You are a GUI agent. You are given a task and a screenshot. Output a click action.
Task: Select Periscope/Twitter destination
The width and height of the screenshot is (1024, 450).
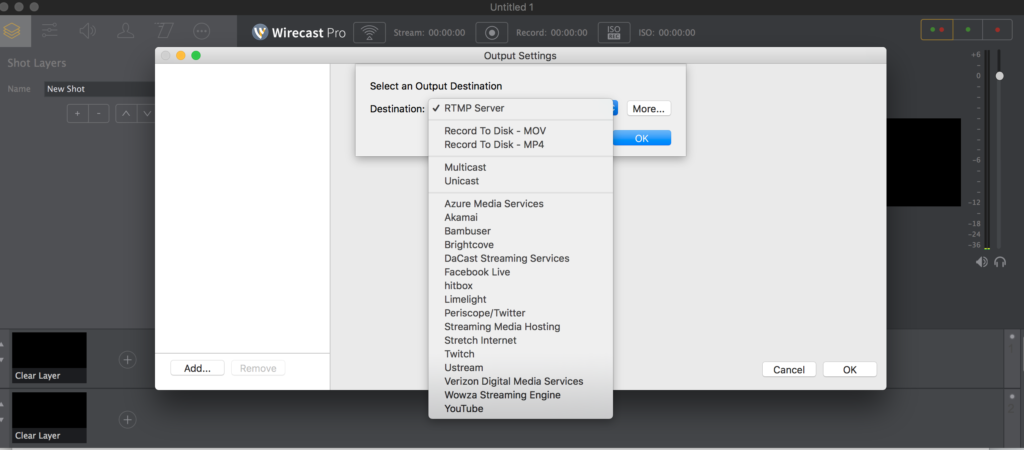pyautogui.click(x=520, y=313)
